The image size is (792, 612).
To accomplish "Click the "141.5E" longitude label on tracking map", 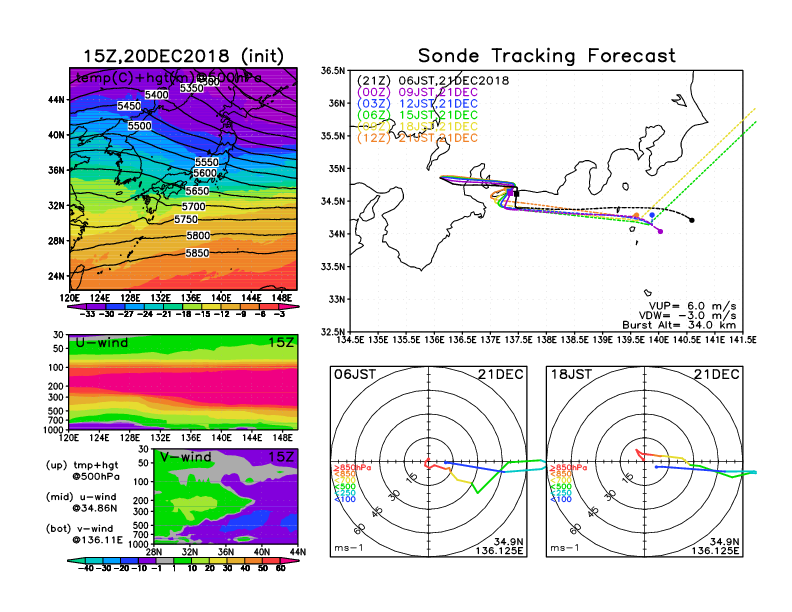I will [x=742, y=340].
